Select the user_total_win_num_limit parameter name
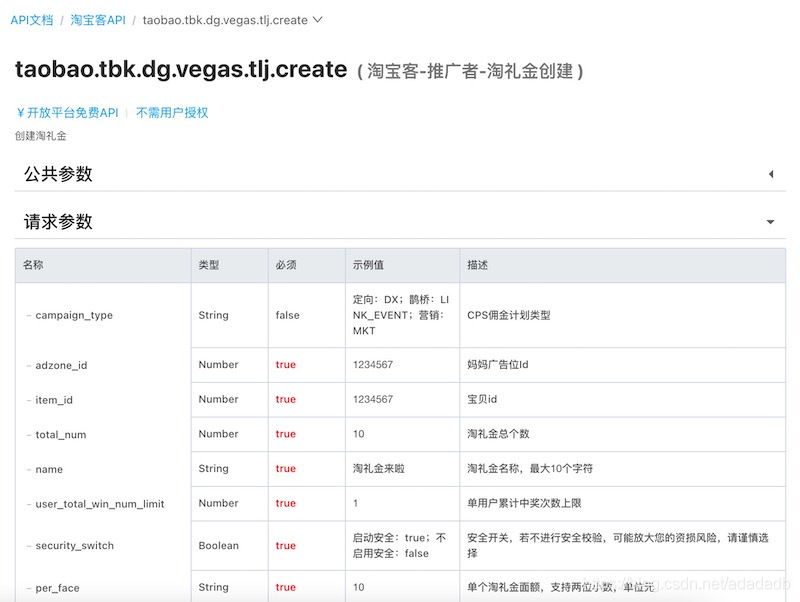This screenshot has height=602, width=800. (x=100, y=504)
